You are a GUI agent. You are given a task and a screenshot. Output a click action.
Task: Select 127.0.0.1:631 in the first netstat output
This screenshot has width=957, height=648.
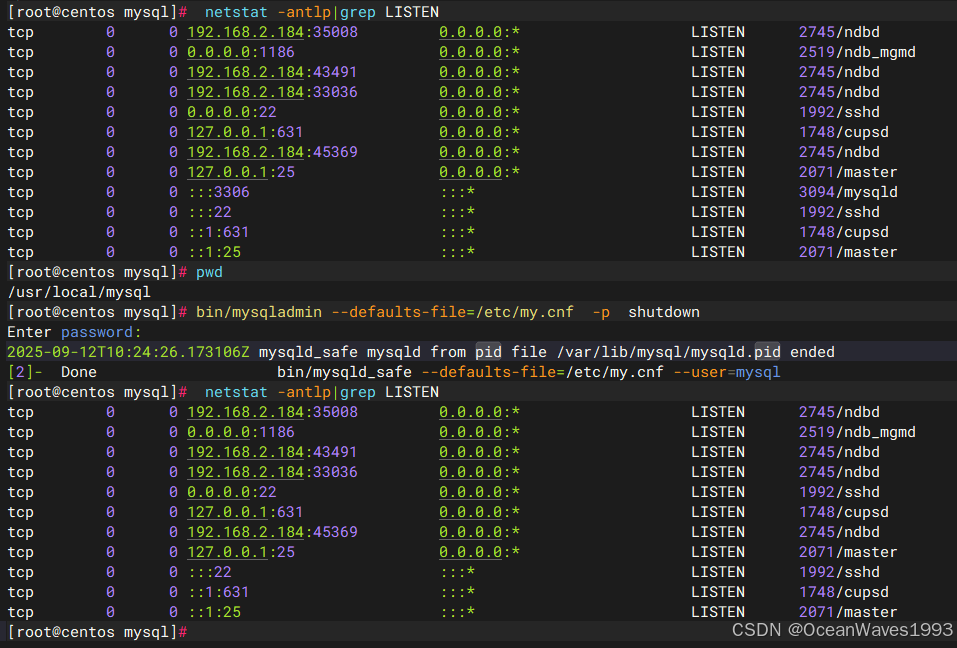coord(245,132)
